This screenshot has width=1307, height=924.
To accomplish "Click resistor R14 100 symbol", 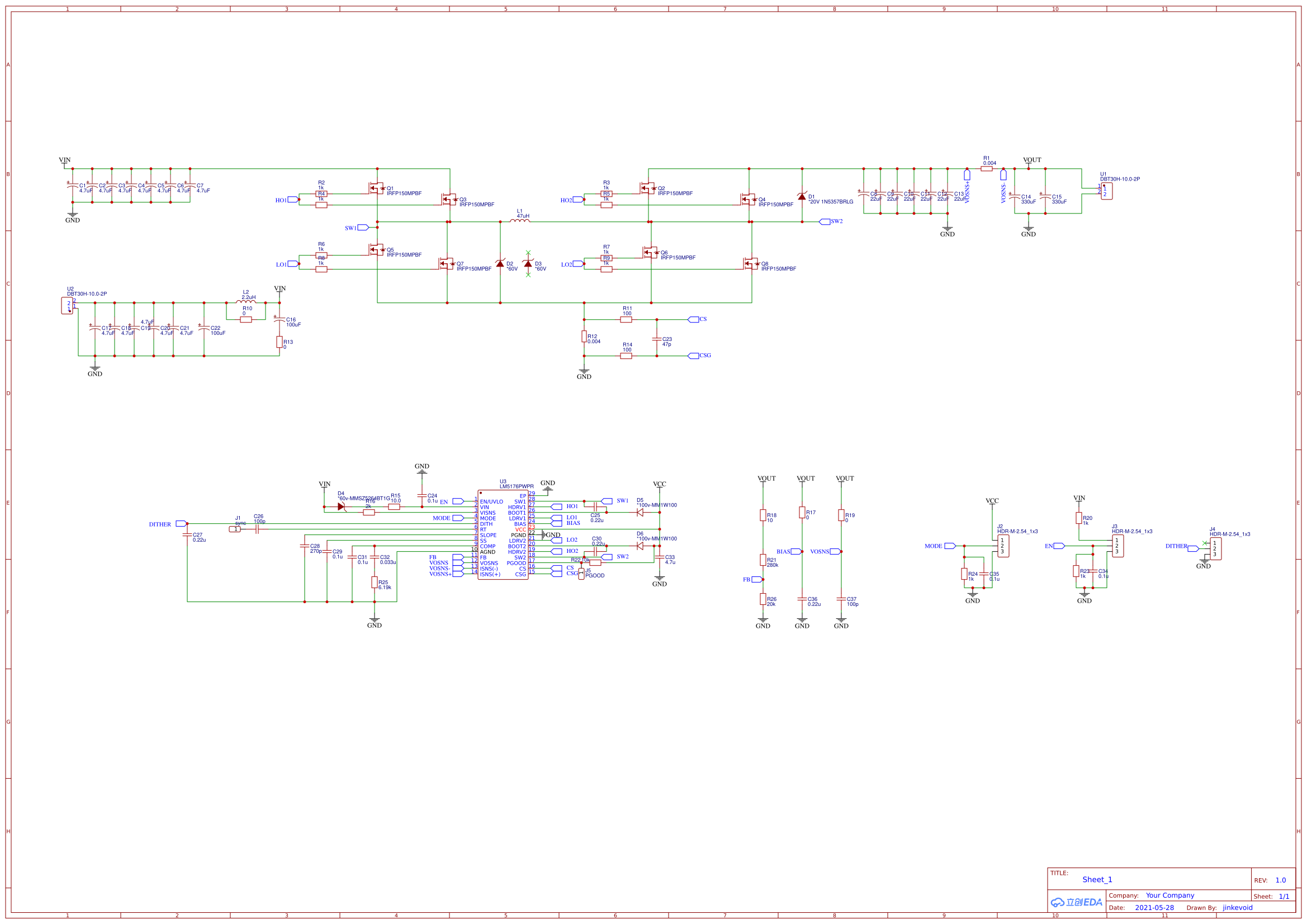I will 626,356.
